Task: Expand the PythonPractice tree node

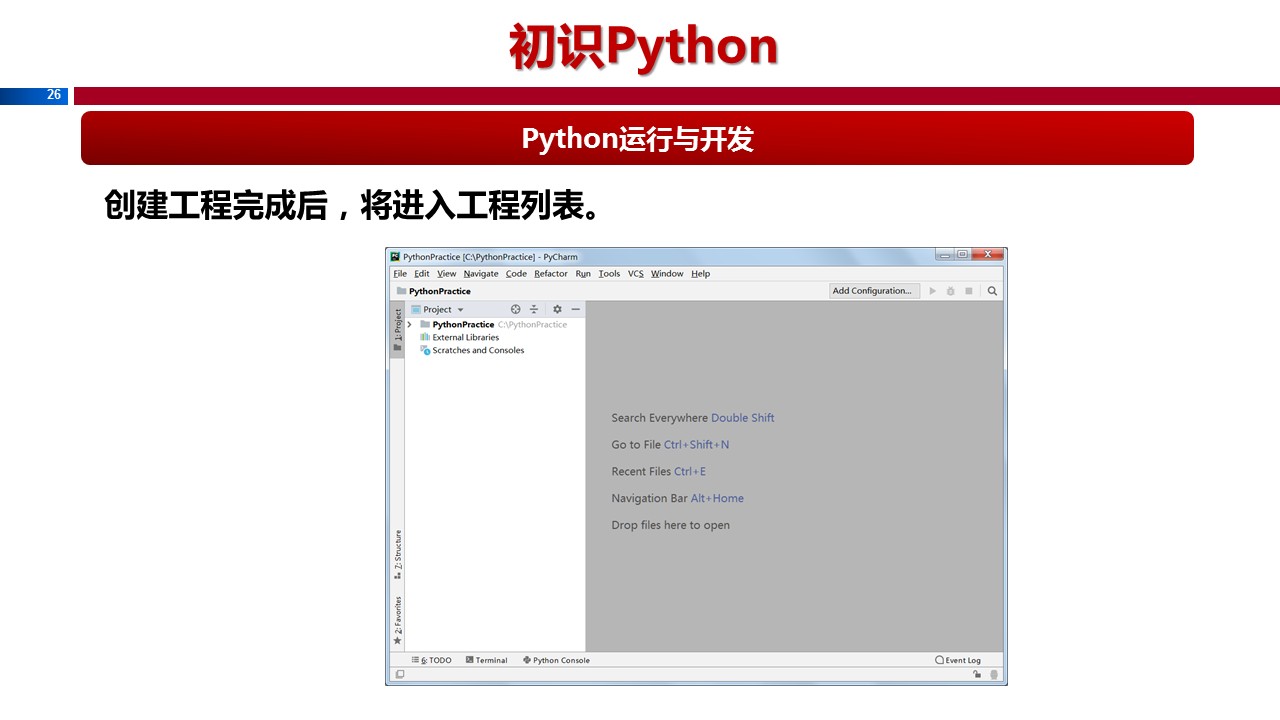Action: pos(410,324)
